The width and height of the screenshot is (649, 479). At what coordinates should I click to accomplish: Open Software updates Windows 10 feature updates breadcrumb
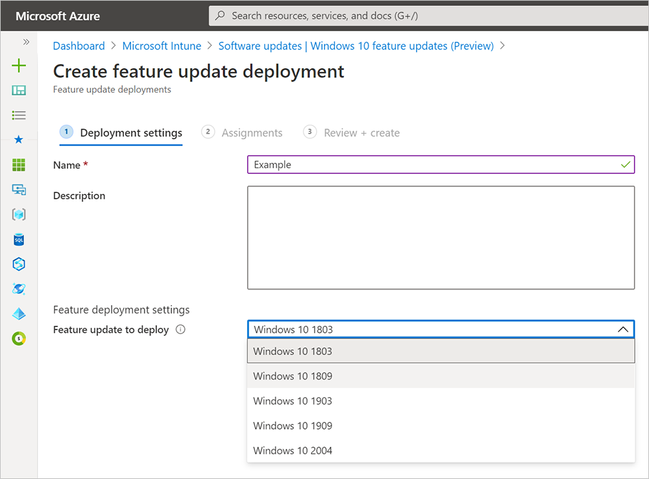356,46
